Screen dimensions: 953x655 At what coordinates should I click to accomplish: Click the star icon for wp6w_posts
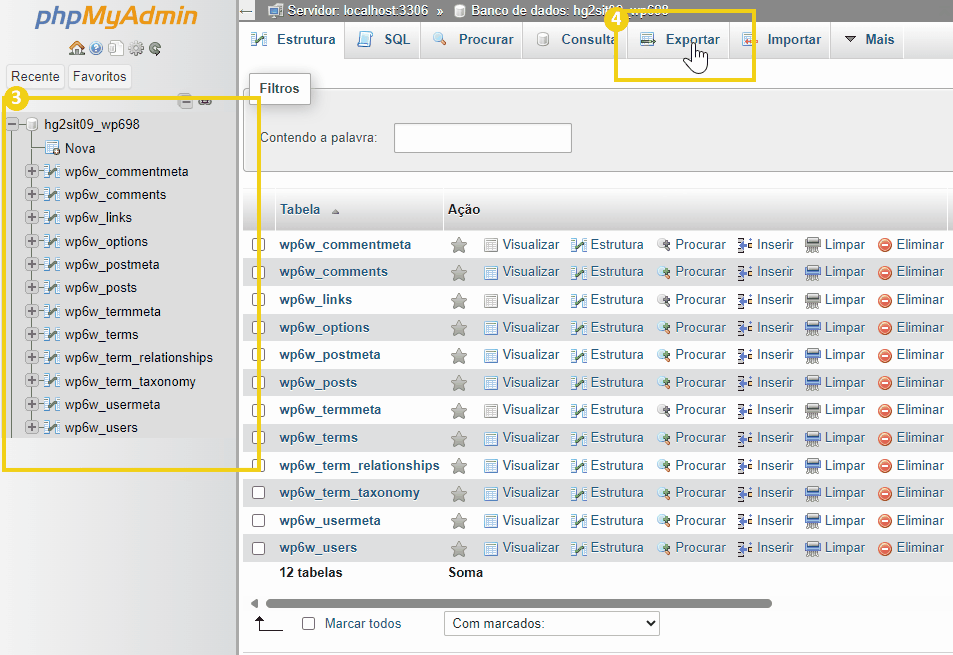pos(459,383)
